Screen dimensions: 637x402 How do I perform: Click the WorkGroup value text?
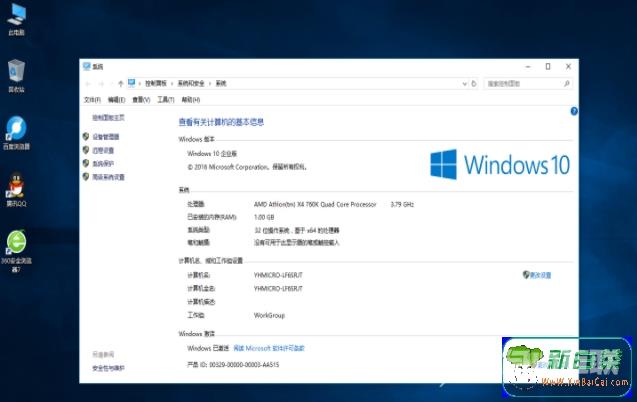tap(269, 315)
